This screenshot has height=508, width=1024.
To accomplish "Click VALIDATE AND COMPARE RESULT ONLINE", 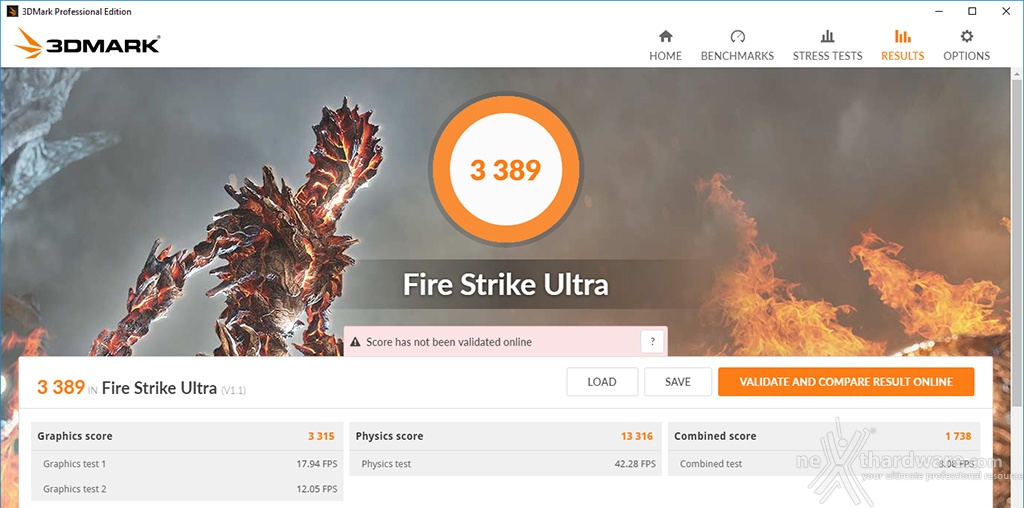I will click(x=846, y=382).
